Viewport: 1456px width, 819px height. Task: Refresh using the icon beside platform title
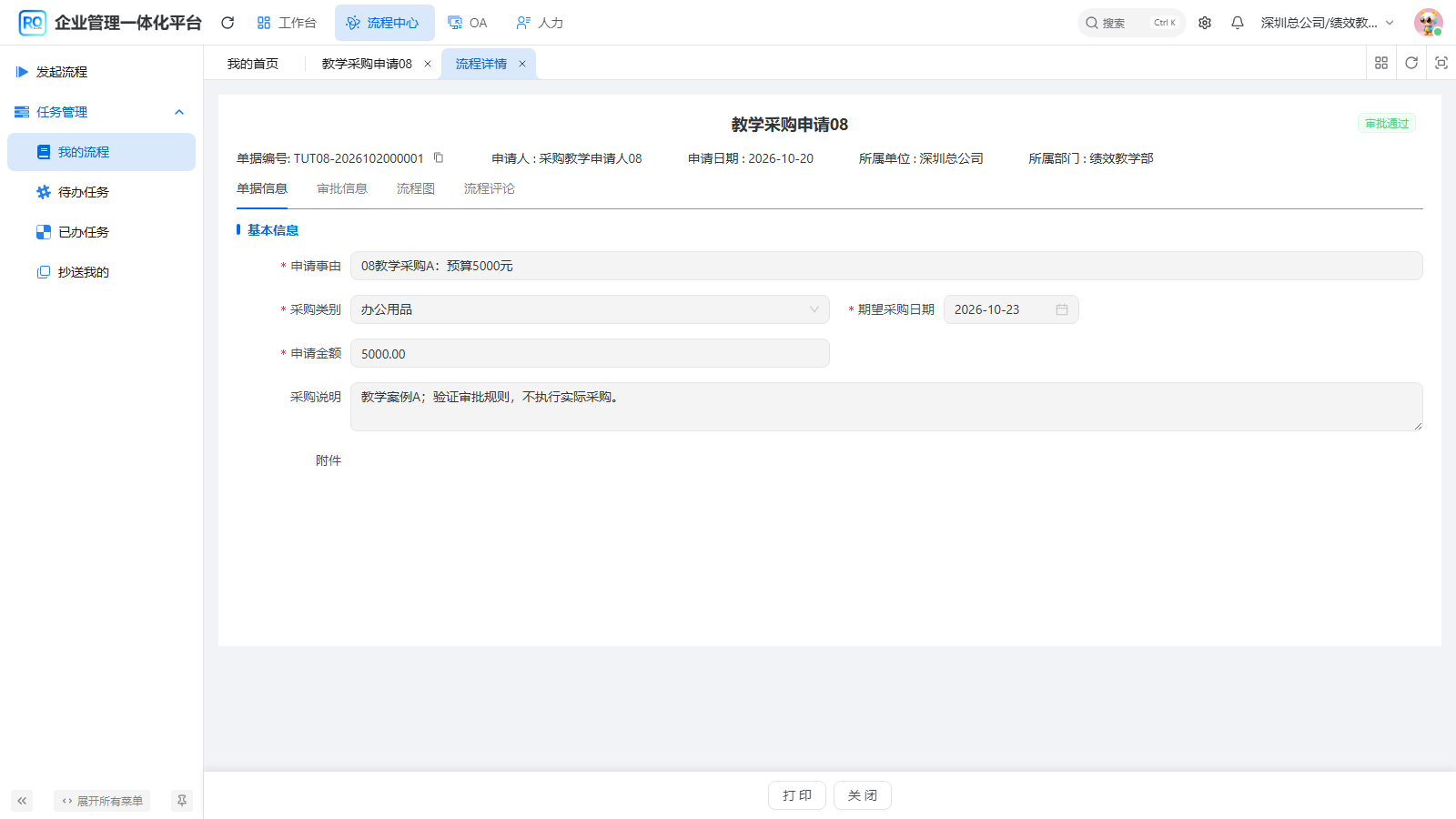point(227,23)
